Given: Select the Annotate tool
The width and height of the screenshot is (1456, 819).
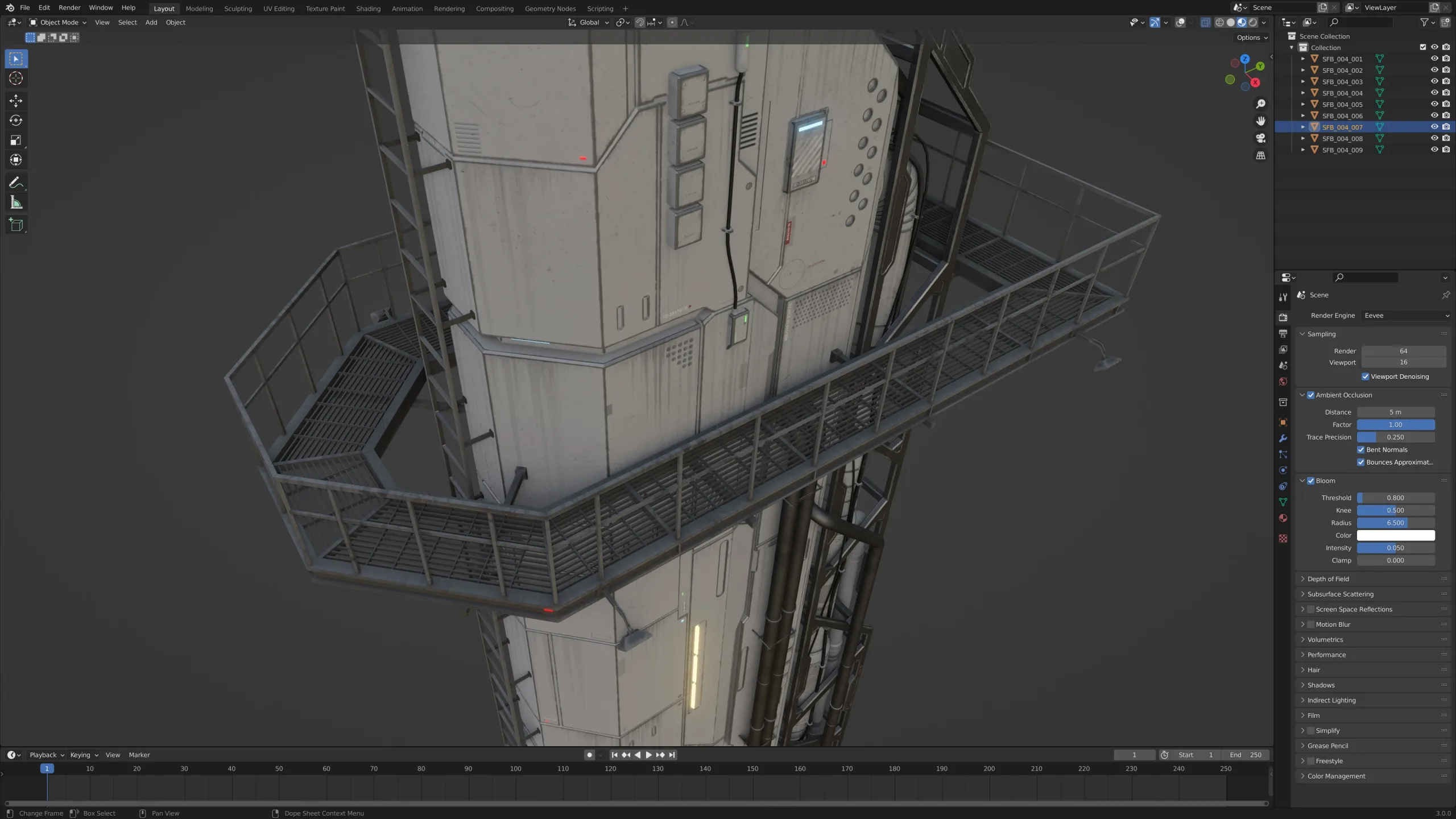Looking at the screenshot, I should coord(16,183).
